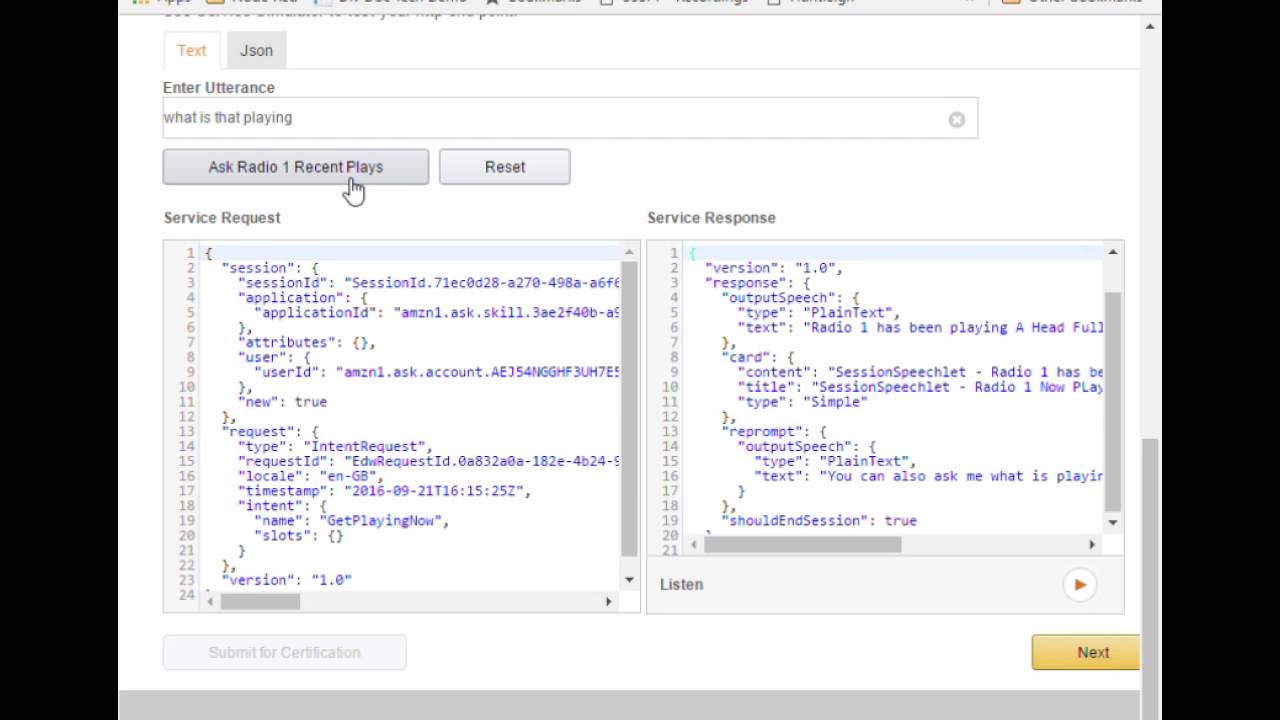The image size is (1280, 720).
Task: Click Submit for Certification button
Action: tap(285, 652)
